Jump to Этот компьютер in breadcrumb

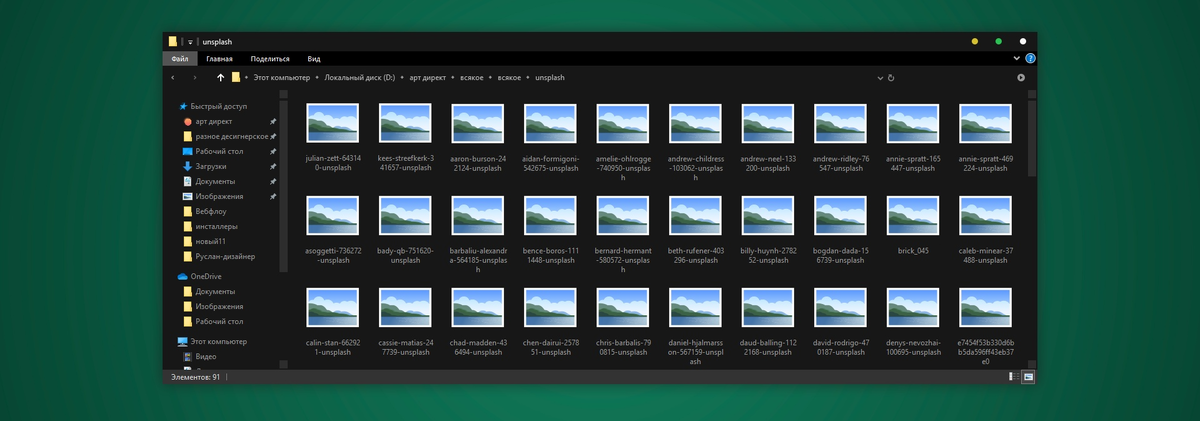(282, 77)
